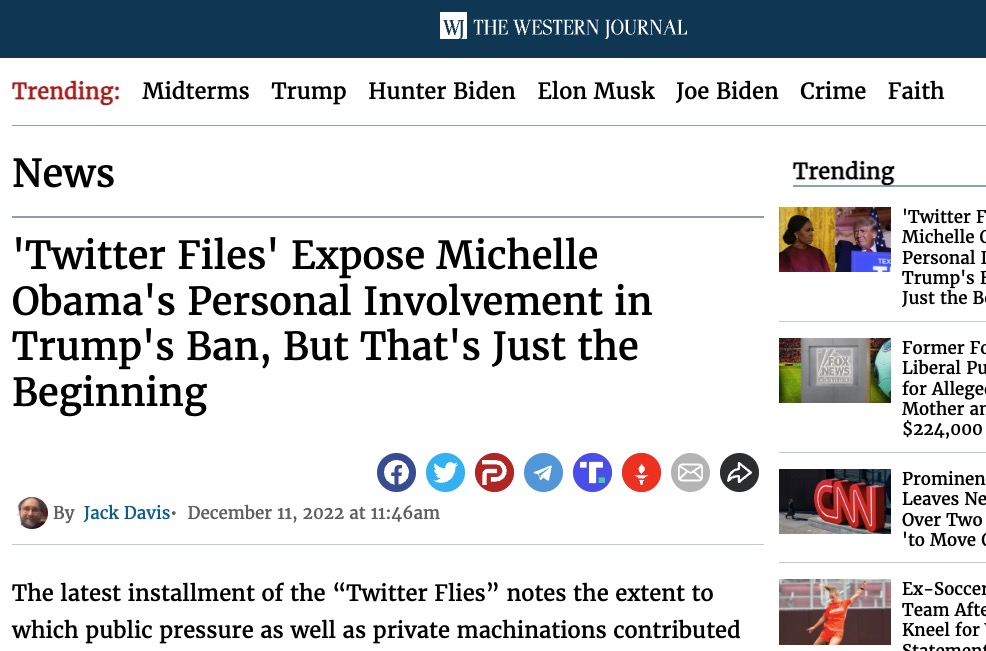This screenshot has width=986, height=651.
Task: Select Trump in trending bar
Action: (309, 91)
